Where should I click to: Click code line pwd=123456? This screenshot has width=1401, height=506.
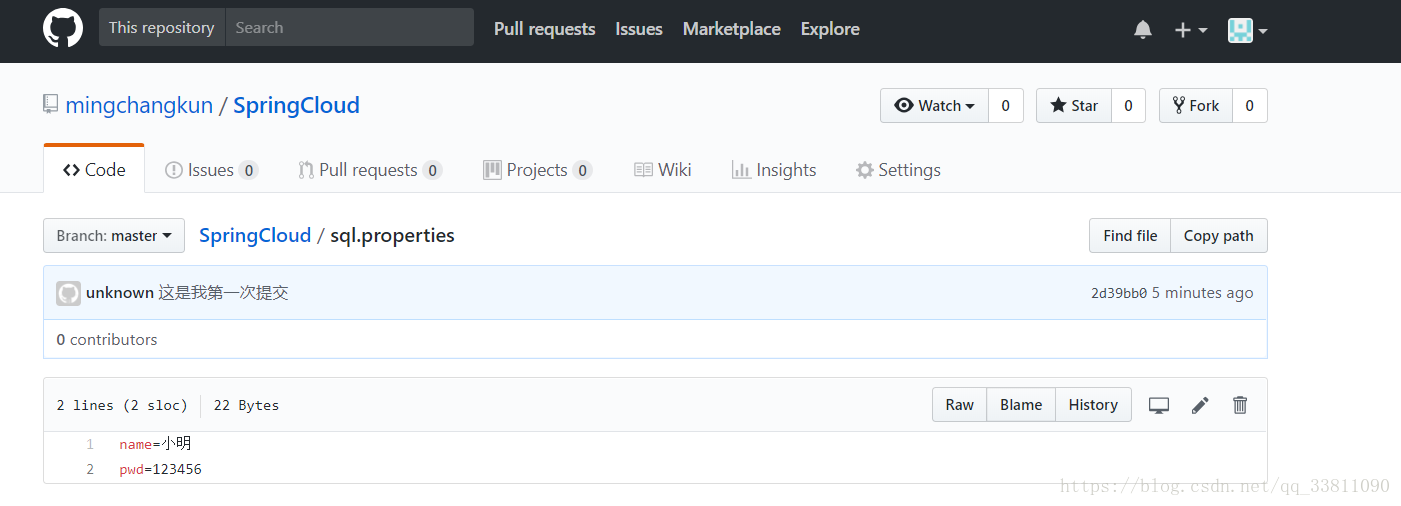click(x=160, y=469)
